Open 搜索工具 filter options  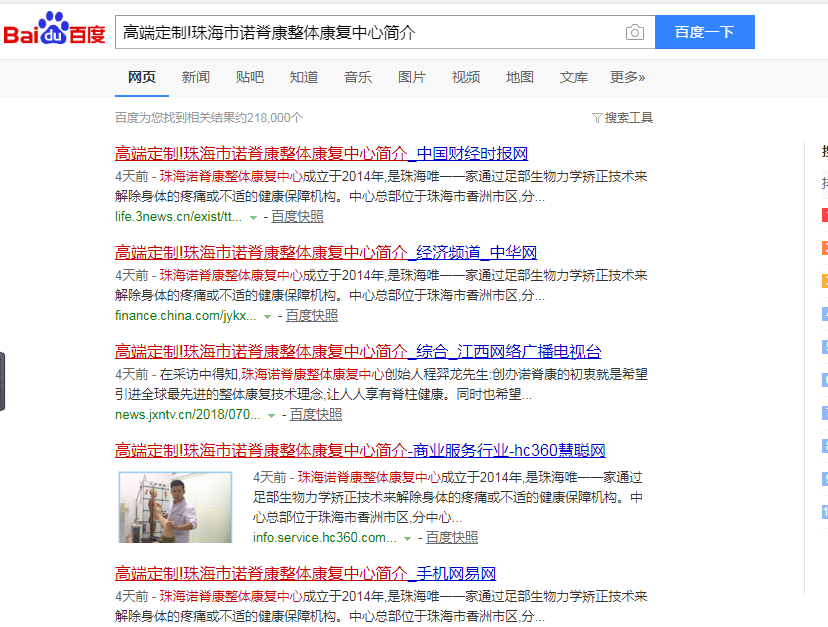(x=623, y=117)
